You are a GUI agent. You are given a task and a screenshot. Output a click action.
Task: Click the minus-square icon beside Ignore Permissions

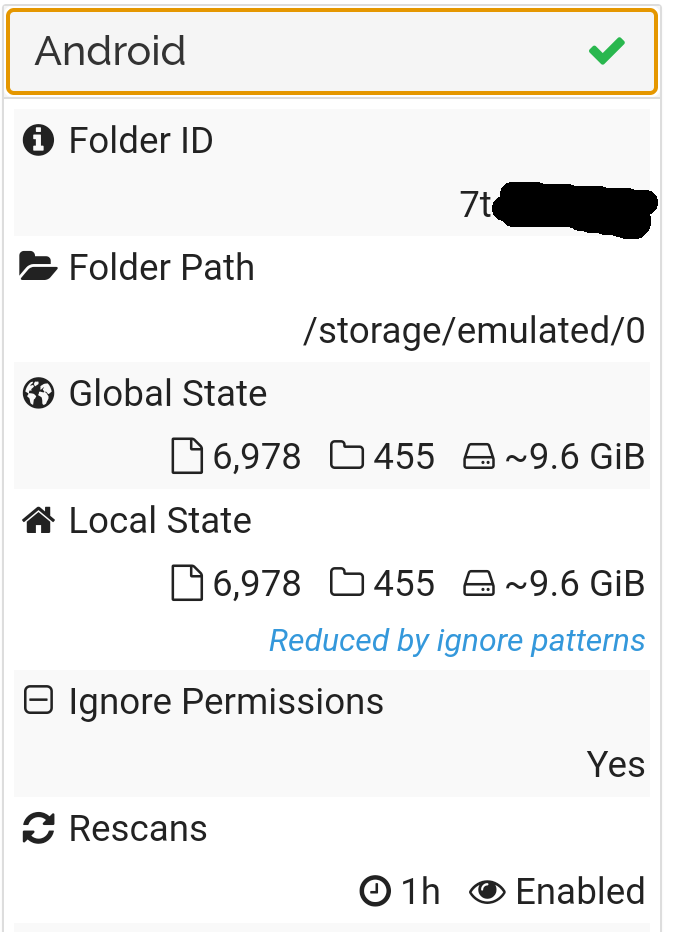tap(36, 700)
